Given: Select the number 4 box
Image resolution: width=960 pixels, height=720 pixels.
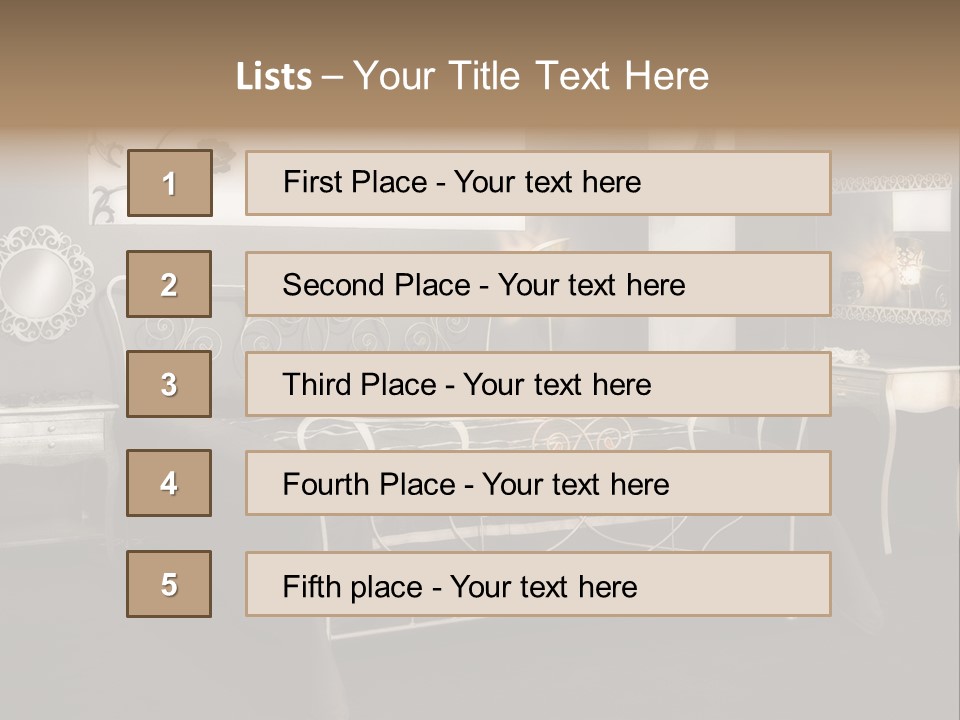Looking at the screenshot, I should click(169, 483).
